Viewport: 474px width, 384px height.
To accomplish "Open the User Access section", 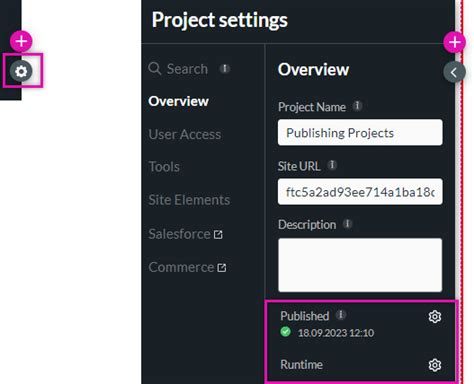I will 185,134.
